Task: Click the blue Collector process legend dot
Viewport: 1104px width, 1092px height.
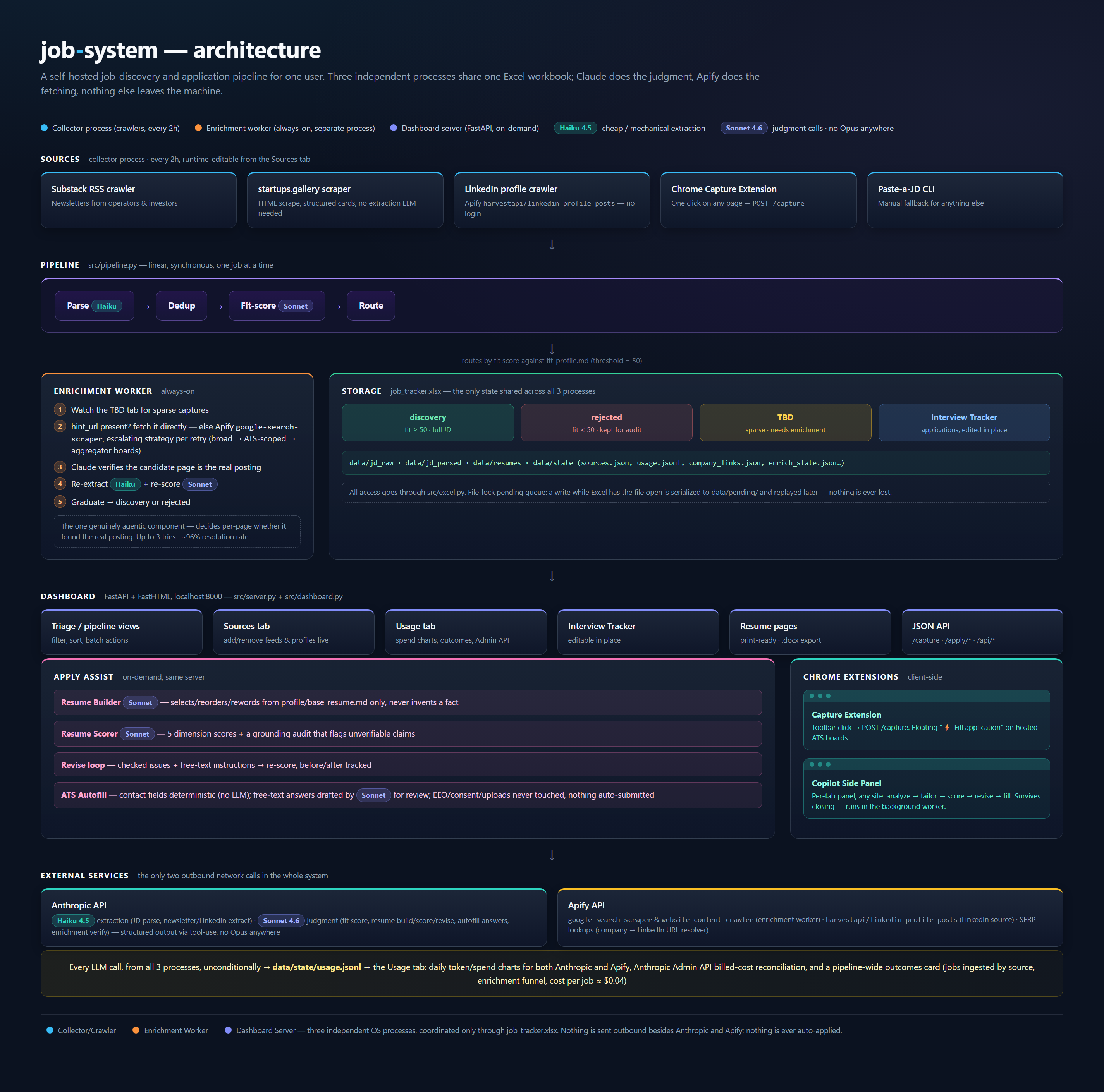Action: tap(44, 128)
